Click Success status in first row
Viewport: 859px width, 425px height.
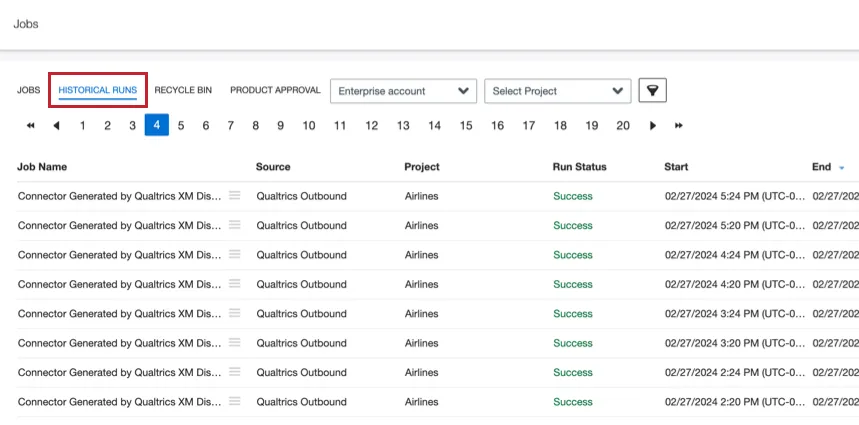pos(573,196)
